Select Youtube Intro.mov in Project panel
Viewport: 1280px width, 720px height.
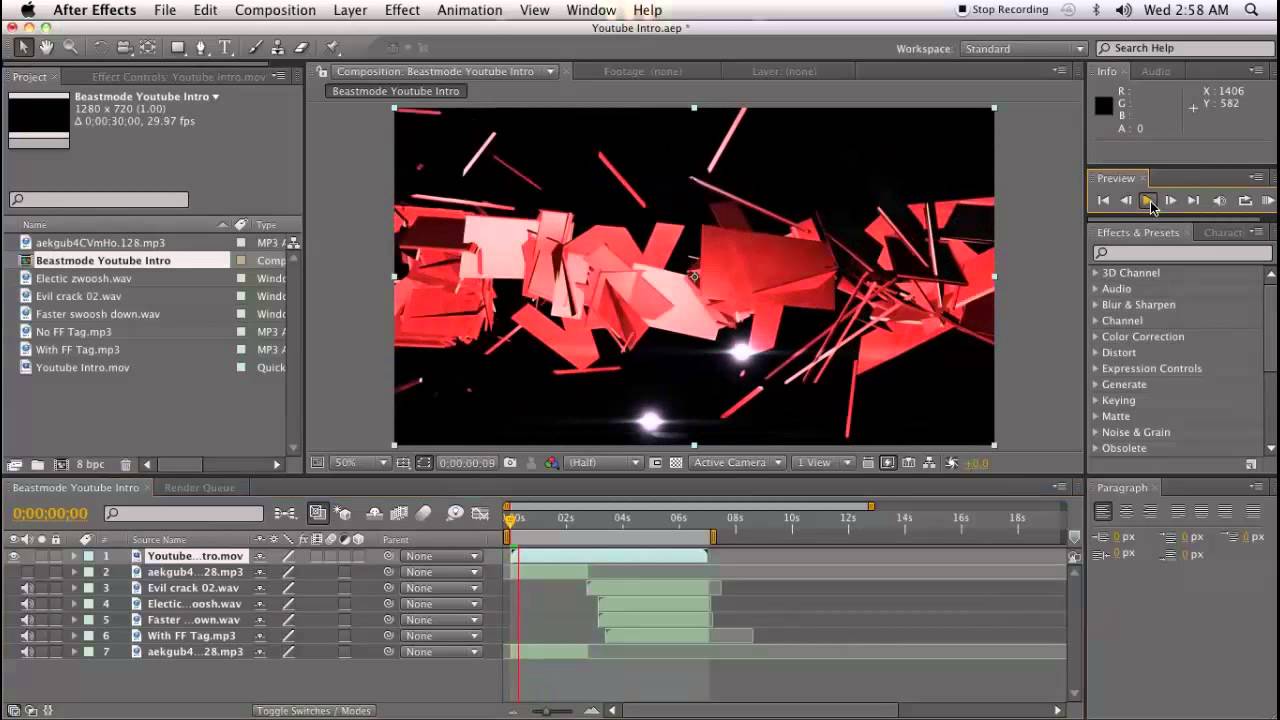tap(83, 368)
